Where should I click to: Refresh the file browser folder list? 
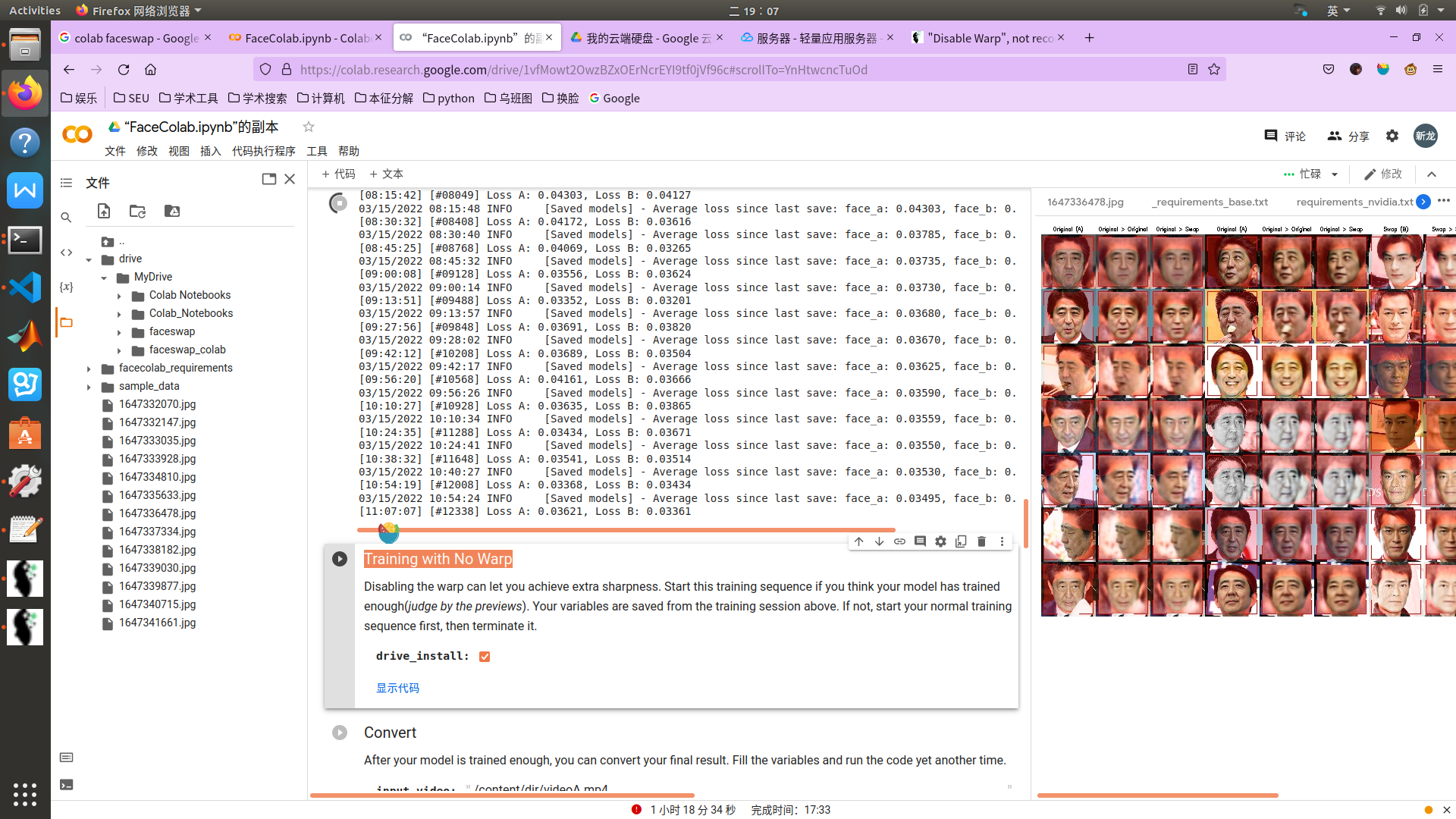[137, 211]
